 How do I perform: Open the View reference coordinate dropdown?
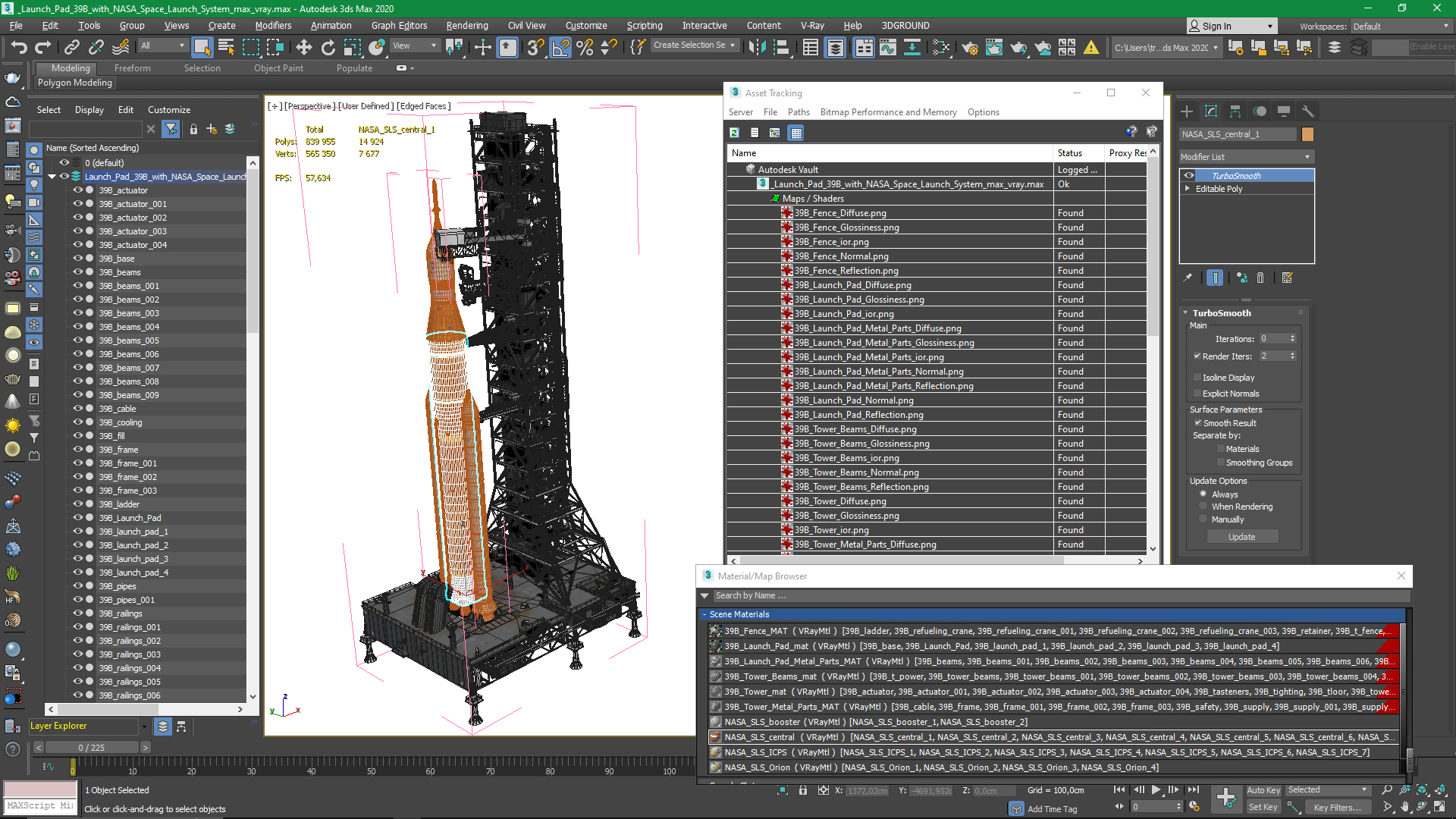414,45
